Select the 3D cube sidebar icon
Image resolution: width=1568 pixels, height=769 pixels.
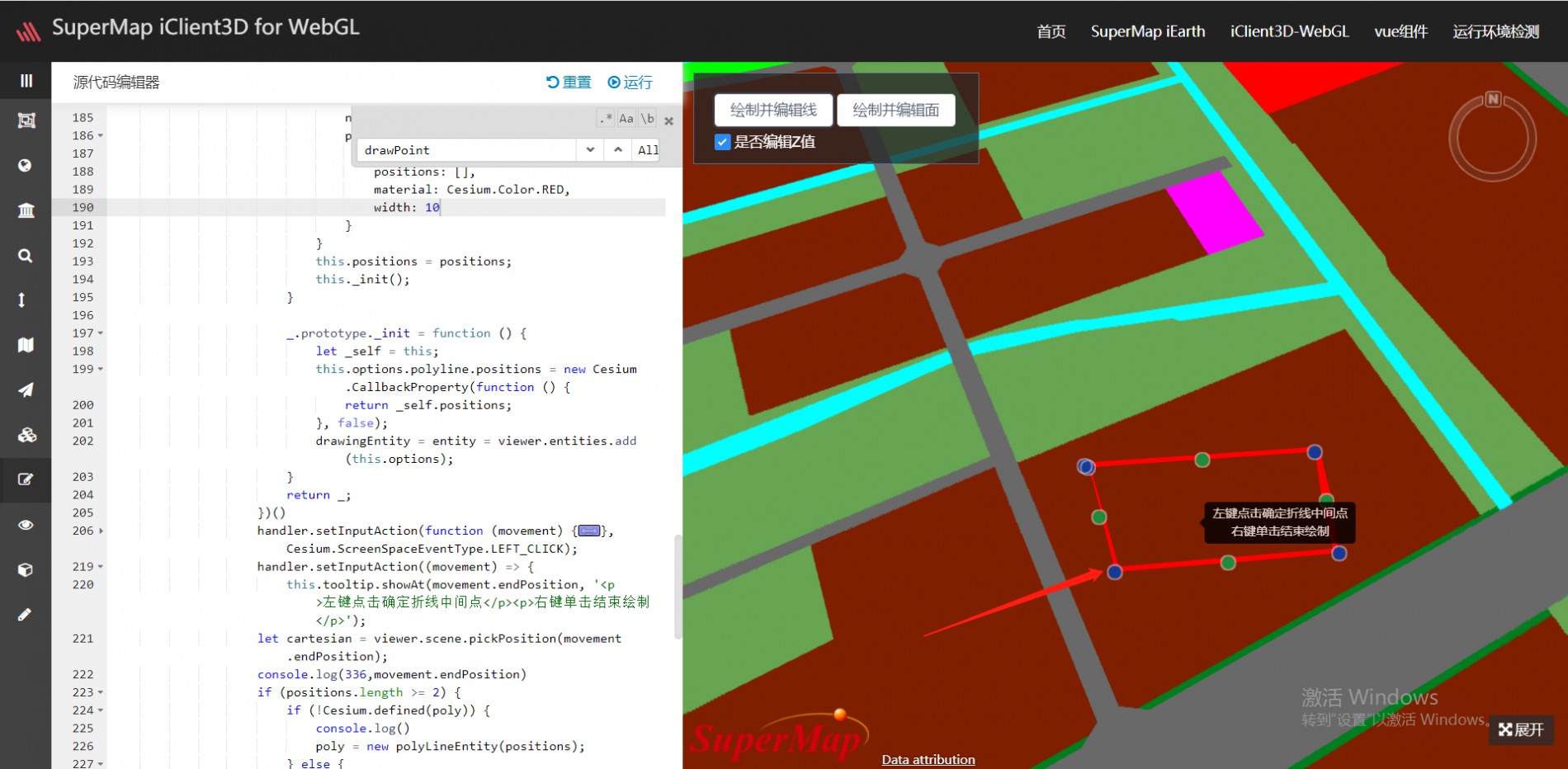[26, 569]
